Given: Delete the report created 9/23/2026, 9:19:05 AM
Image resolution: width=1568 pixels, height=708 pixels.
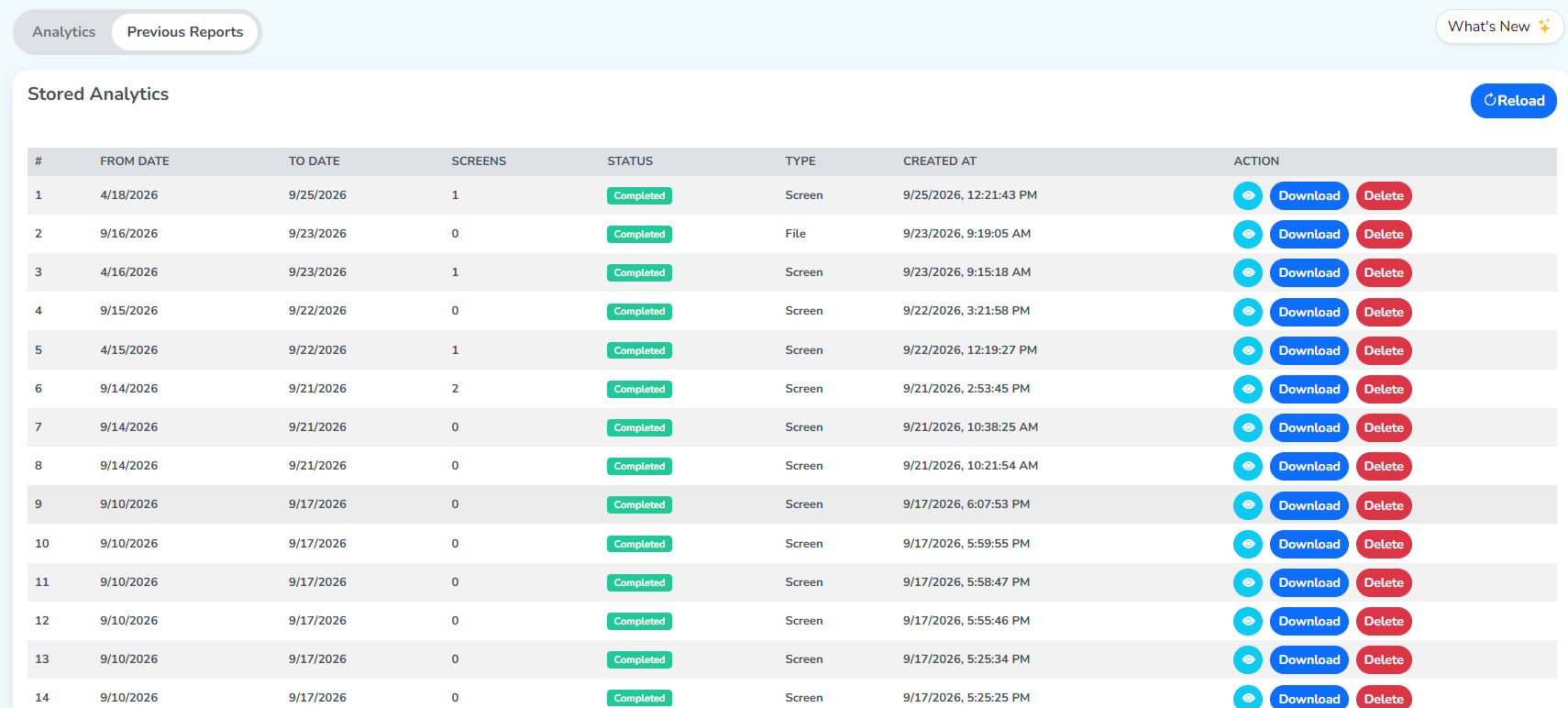Looking at the screenshot, I should point(1384,234).
